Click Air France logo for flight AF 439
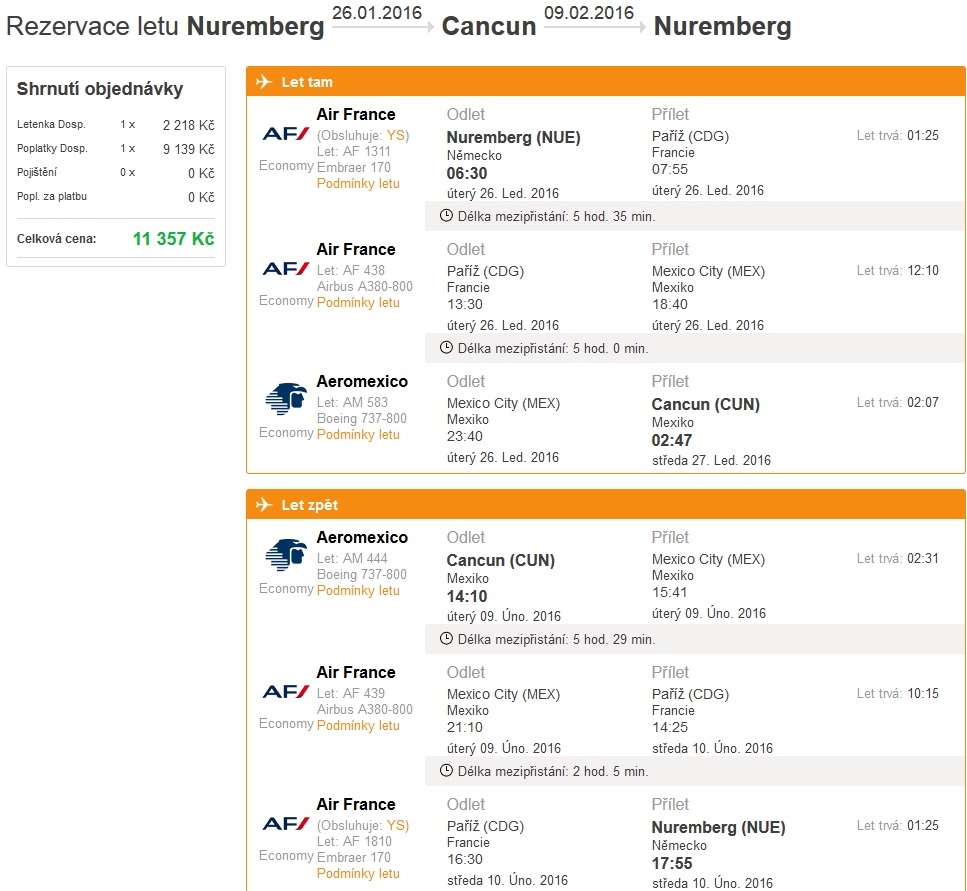Image resolution: width=967 pixels, height=891 pixels. [286, 691]
